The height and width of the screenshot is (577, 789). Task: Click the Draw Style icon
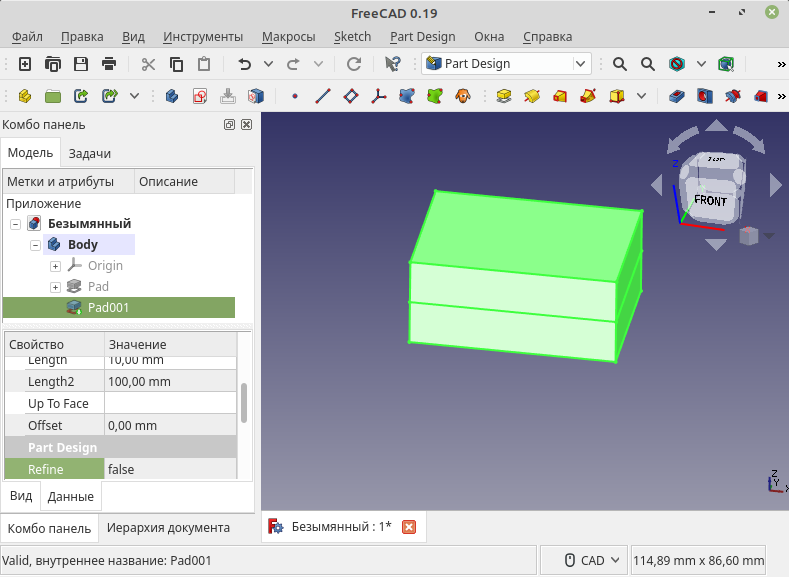(x=677, y=64)
